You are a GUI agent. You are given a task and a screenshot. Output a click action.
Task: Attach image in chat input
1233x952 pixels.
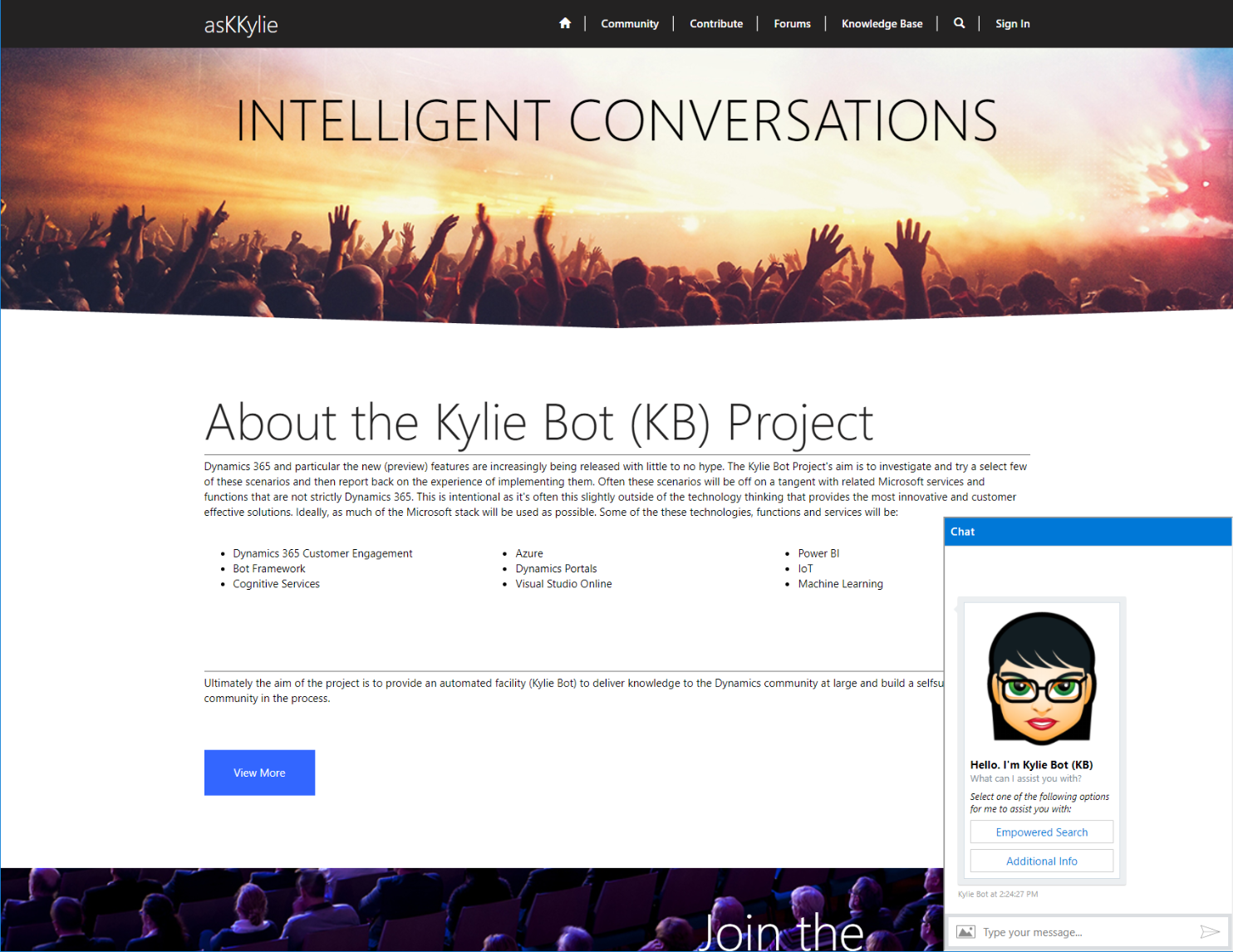pyautogui.click(x=965, y=932)
